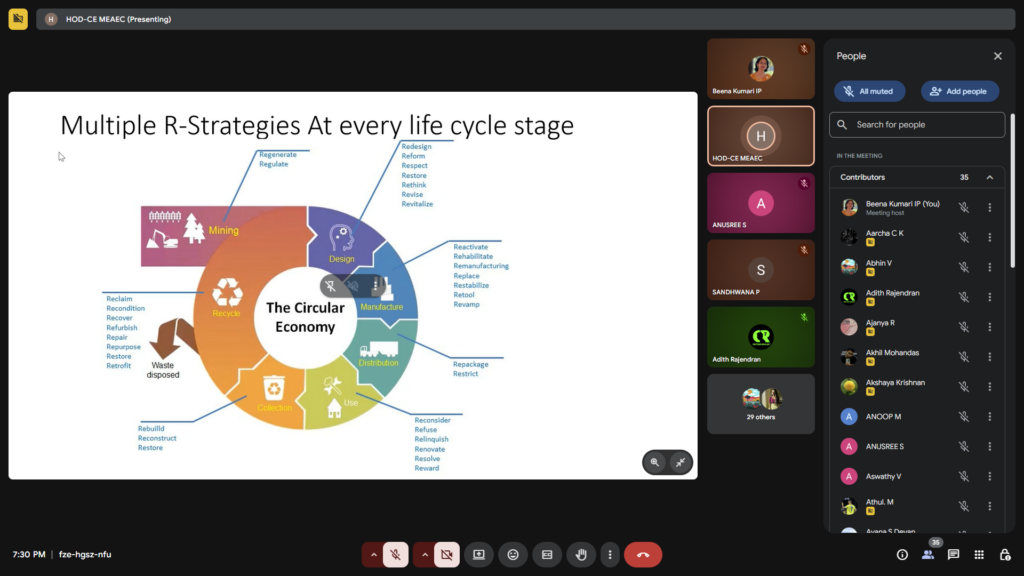Open more options in bottom call bar
The width and height of the screenshot is (1024, 576).
(608, 554)
